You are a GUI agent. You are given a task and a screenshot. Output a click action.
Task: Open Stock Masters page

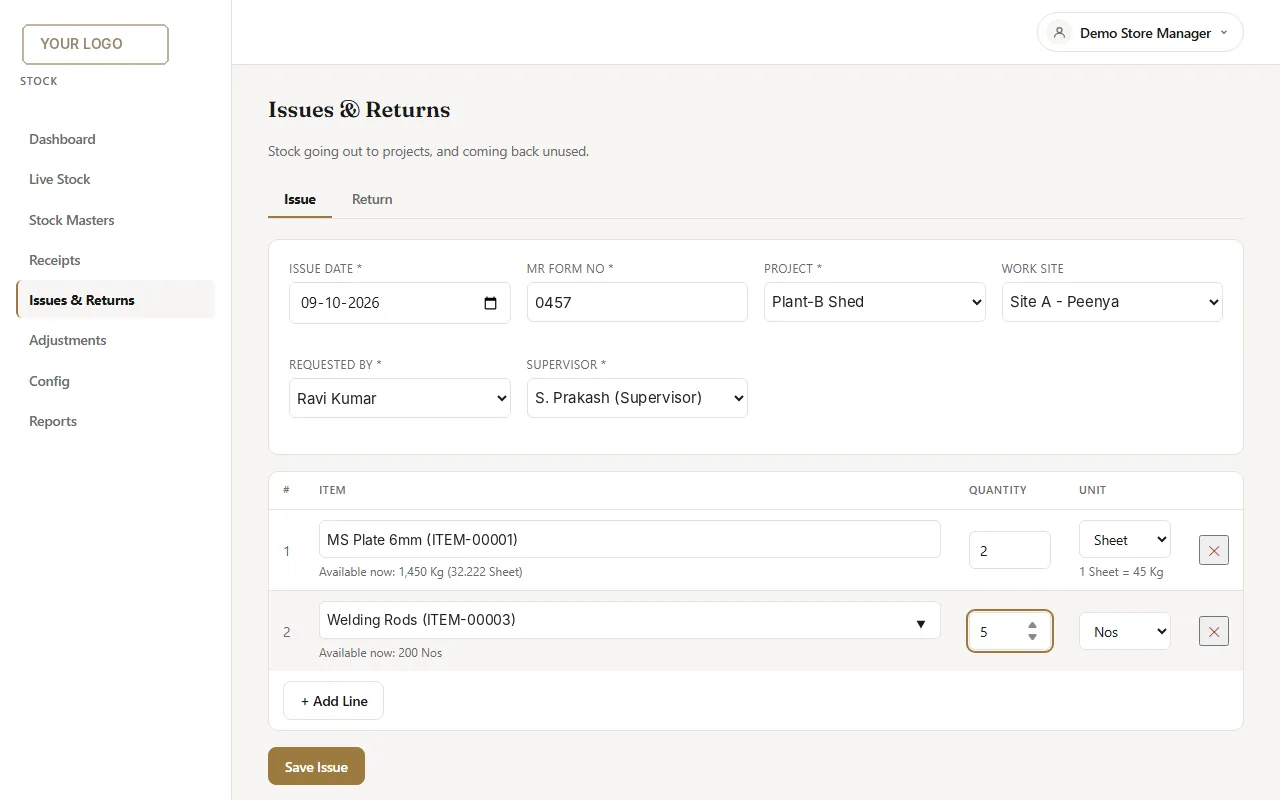click(x=115, y=220)
